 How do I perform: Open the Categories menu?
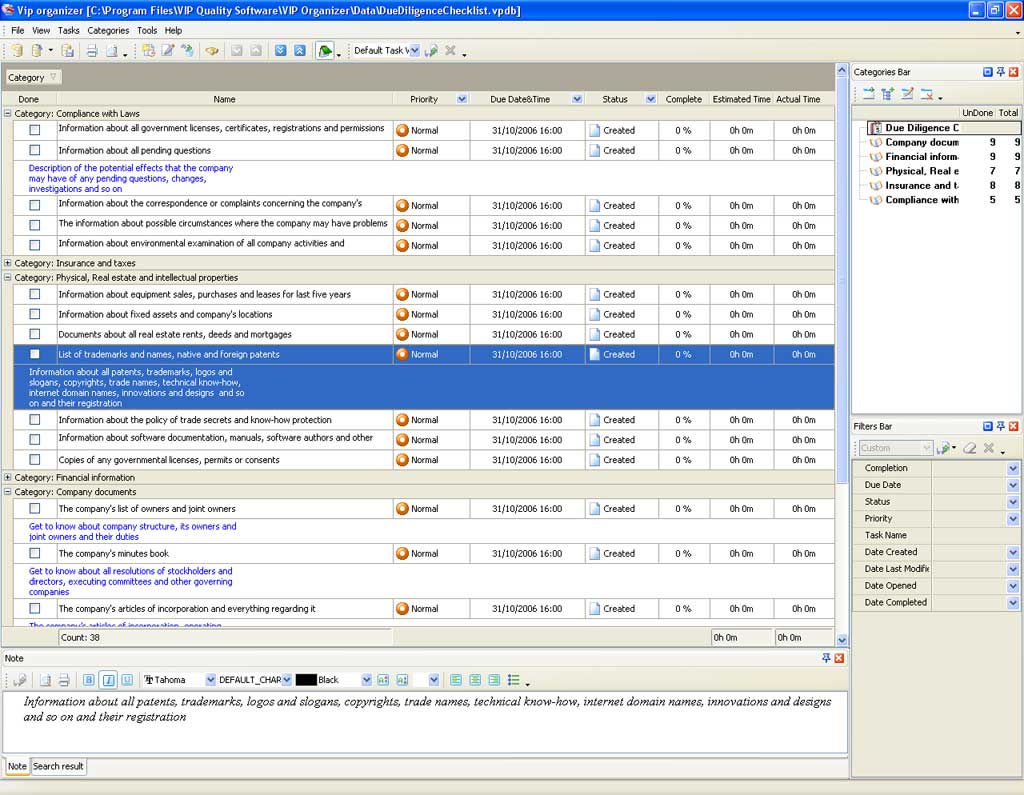tap(108, 30)
